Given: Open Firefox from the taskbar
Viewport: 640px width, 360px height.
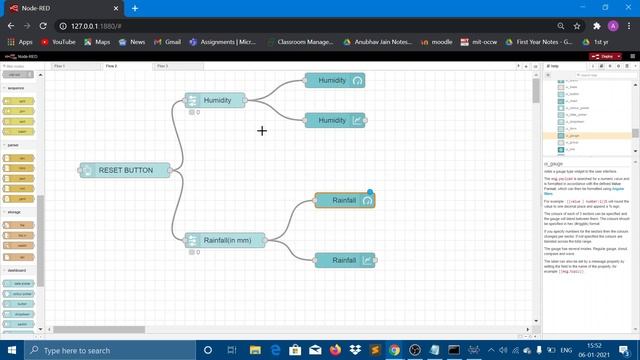Looking at the screenshot, I should (336, 350).
